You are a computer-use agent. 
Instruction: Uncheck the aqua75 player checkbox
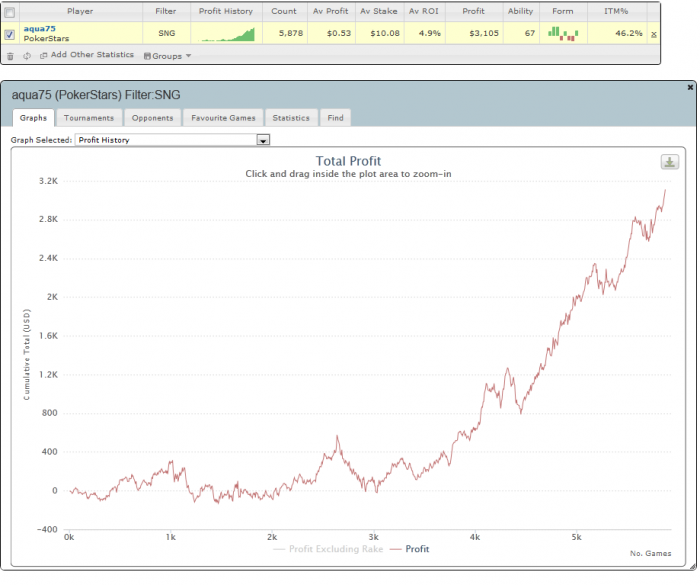click(x=9, y=34)
